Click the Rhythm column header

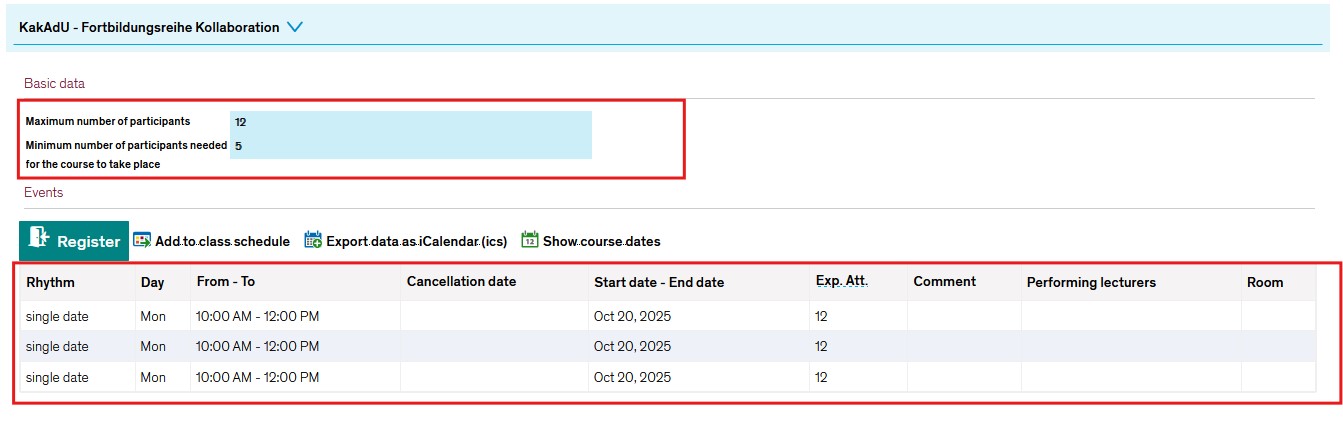click(x=50, y=282)
